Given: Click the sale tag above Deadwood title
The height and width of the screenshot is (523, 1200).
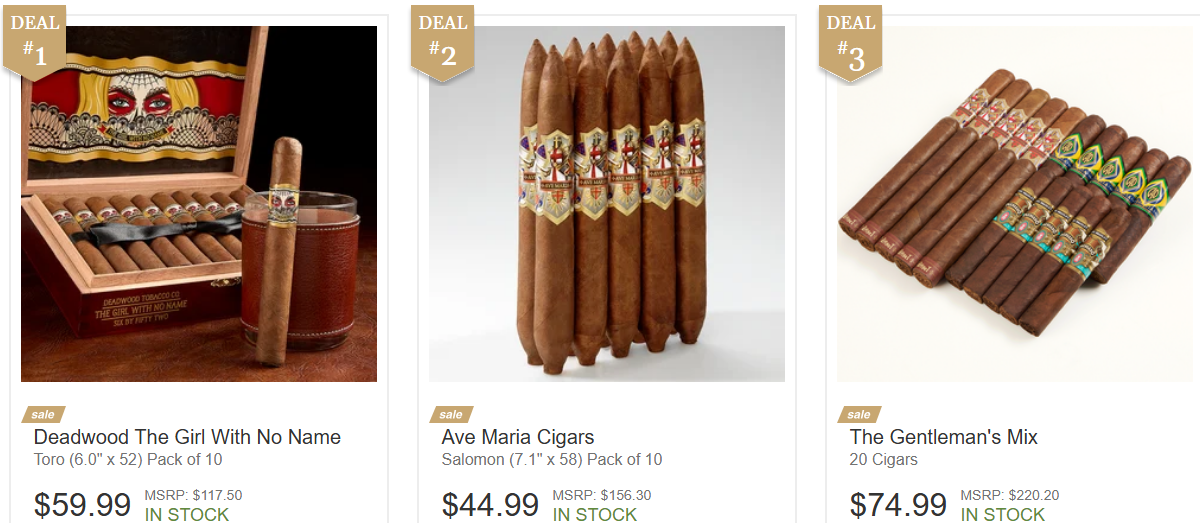Looking at the screenshot, I should tap(44, 414).
